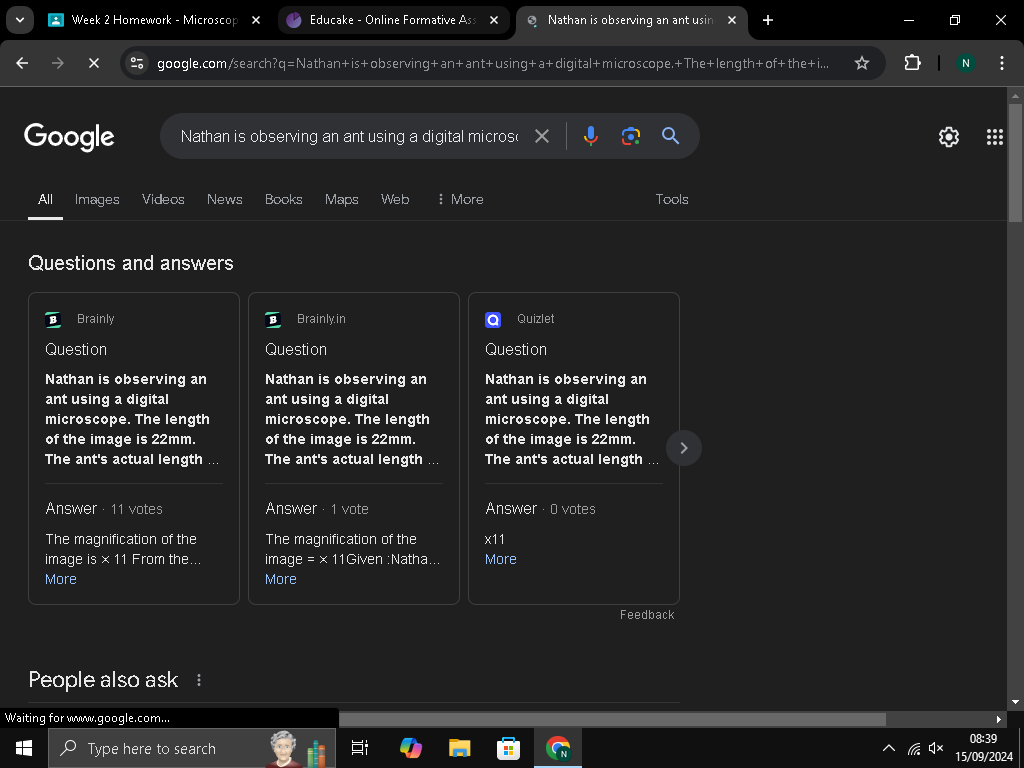
Task: Search by image with Lens icon
Action: tap(630, 136)
